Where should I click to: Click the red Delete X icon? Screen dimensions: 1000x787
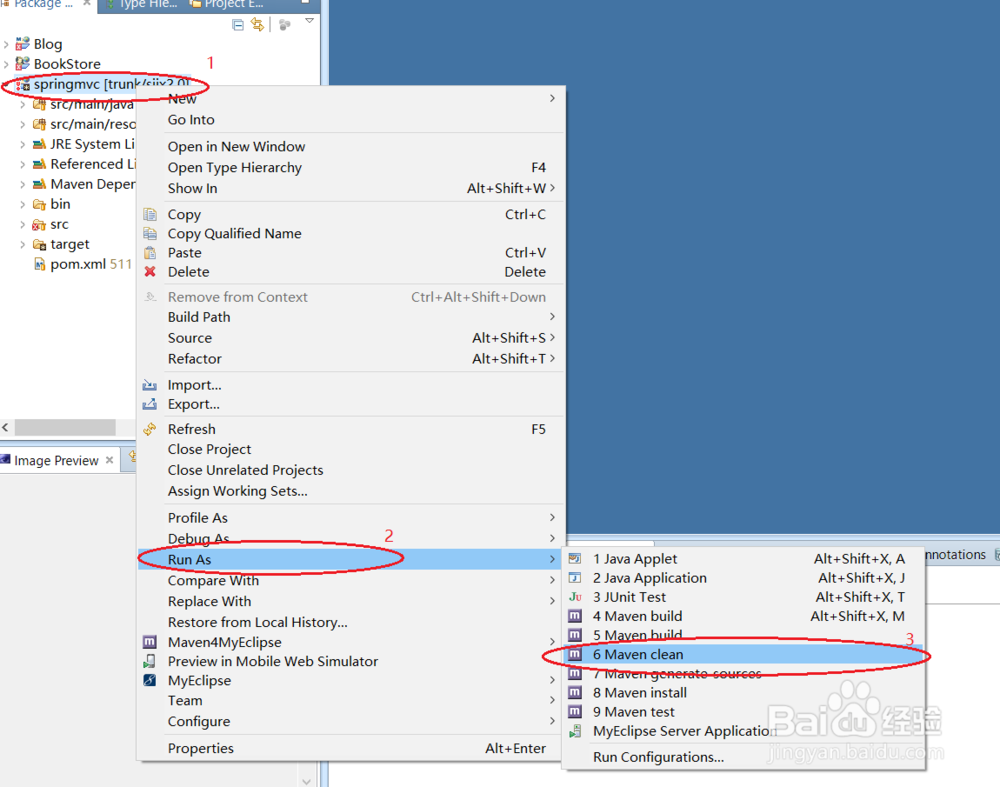[x=150, y=272]
